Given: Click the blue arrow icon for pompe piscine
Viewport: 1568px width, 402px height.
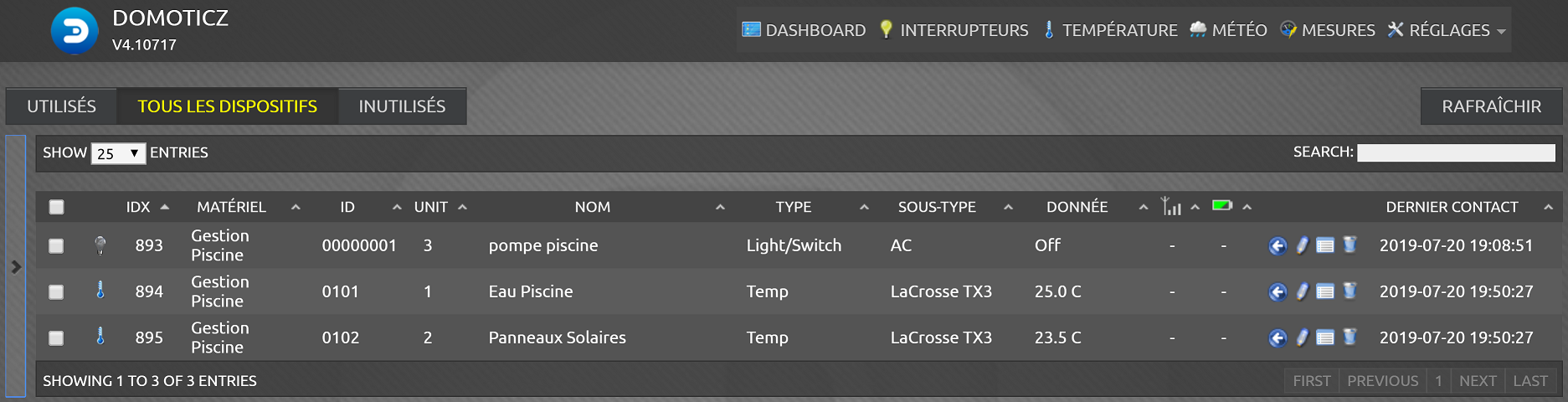Looking at the screenshot, I should 1278,245.
